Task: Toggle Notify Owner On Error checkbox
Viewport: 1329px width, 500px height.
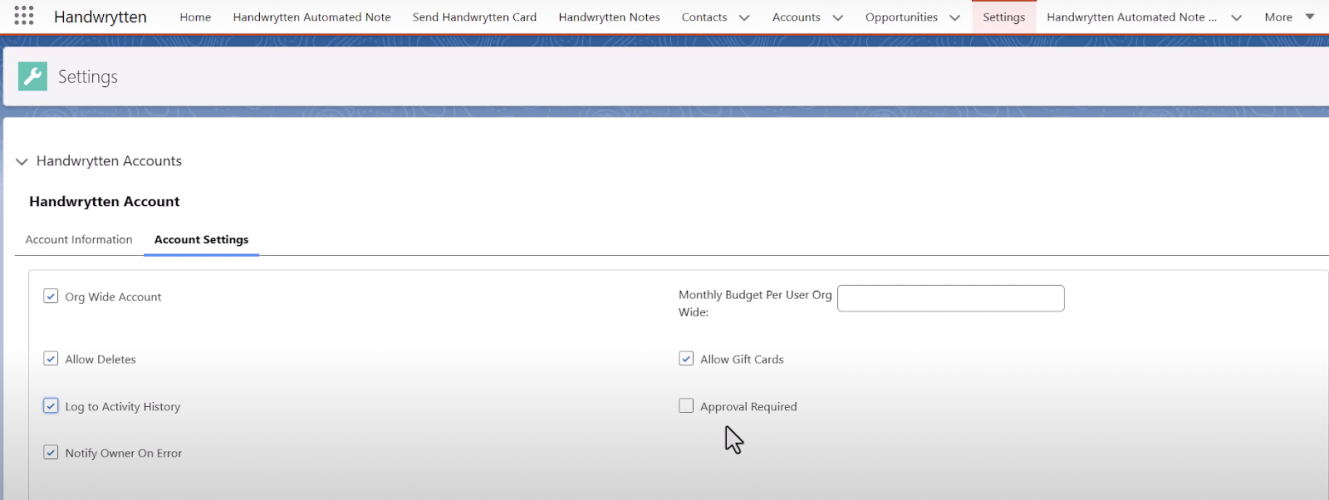Action: (51, 452)
